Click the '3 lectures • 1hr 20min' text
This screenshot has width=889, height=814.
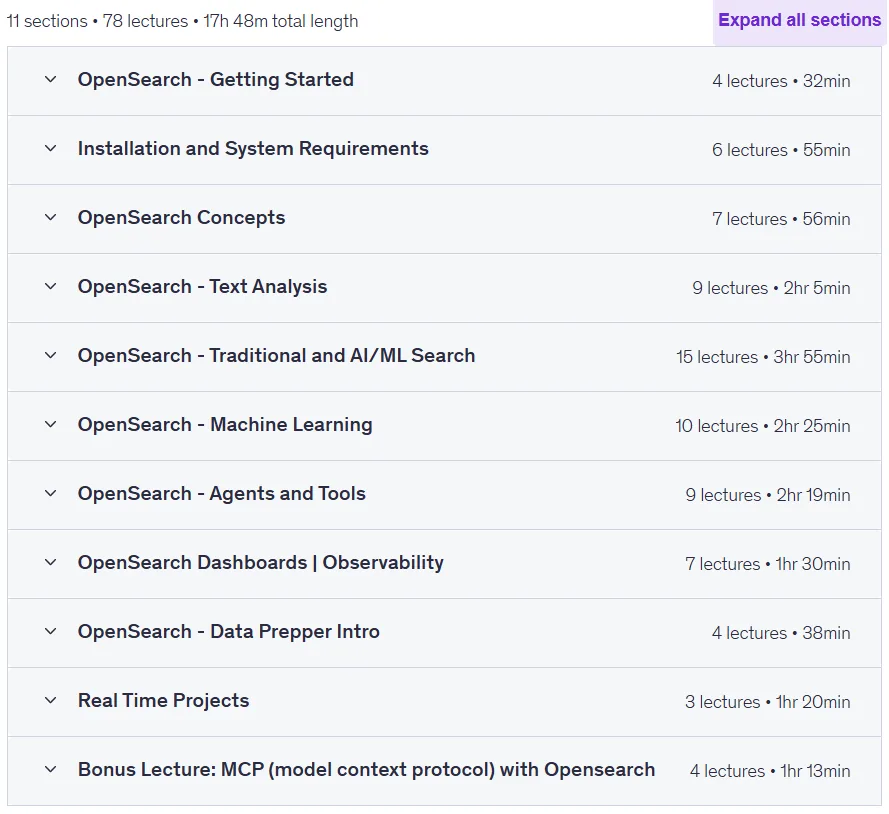[768, 702]
